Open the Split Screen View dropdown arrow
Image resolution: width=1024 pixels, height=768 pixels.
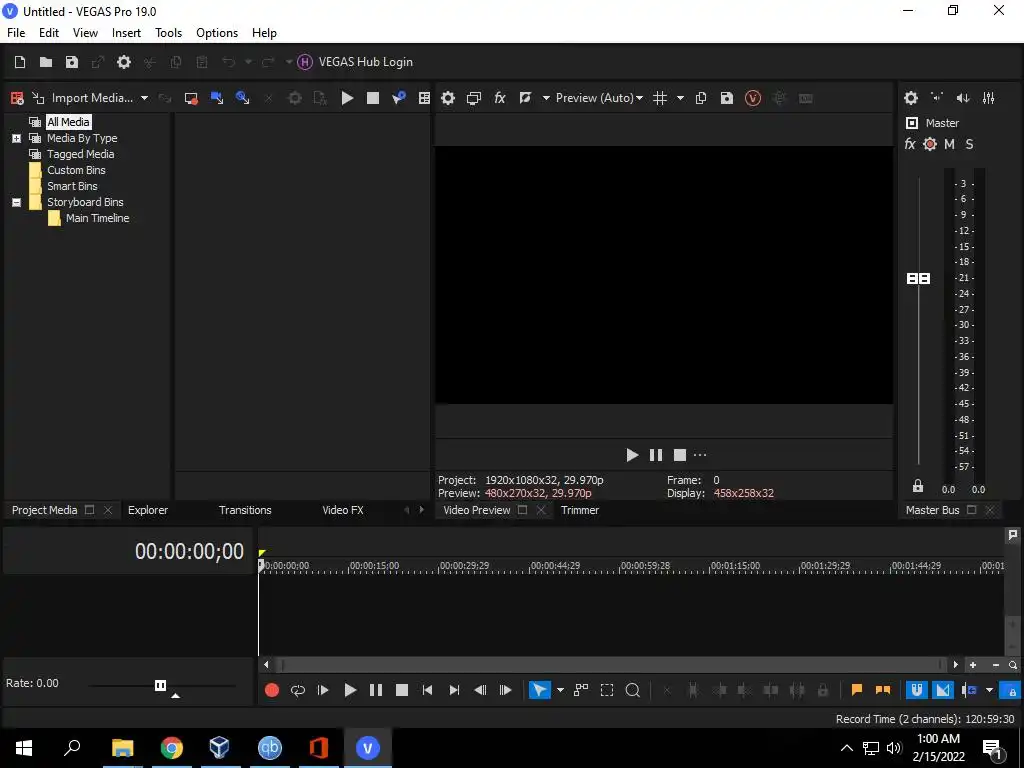point(546,98)
